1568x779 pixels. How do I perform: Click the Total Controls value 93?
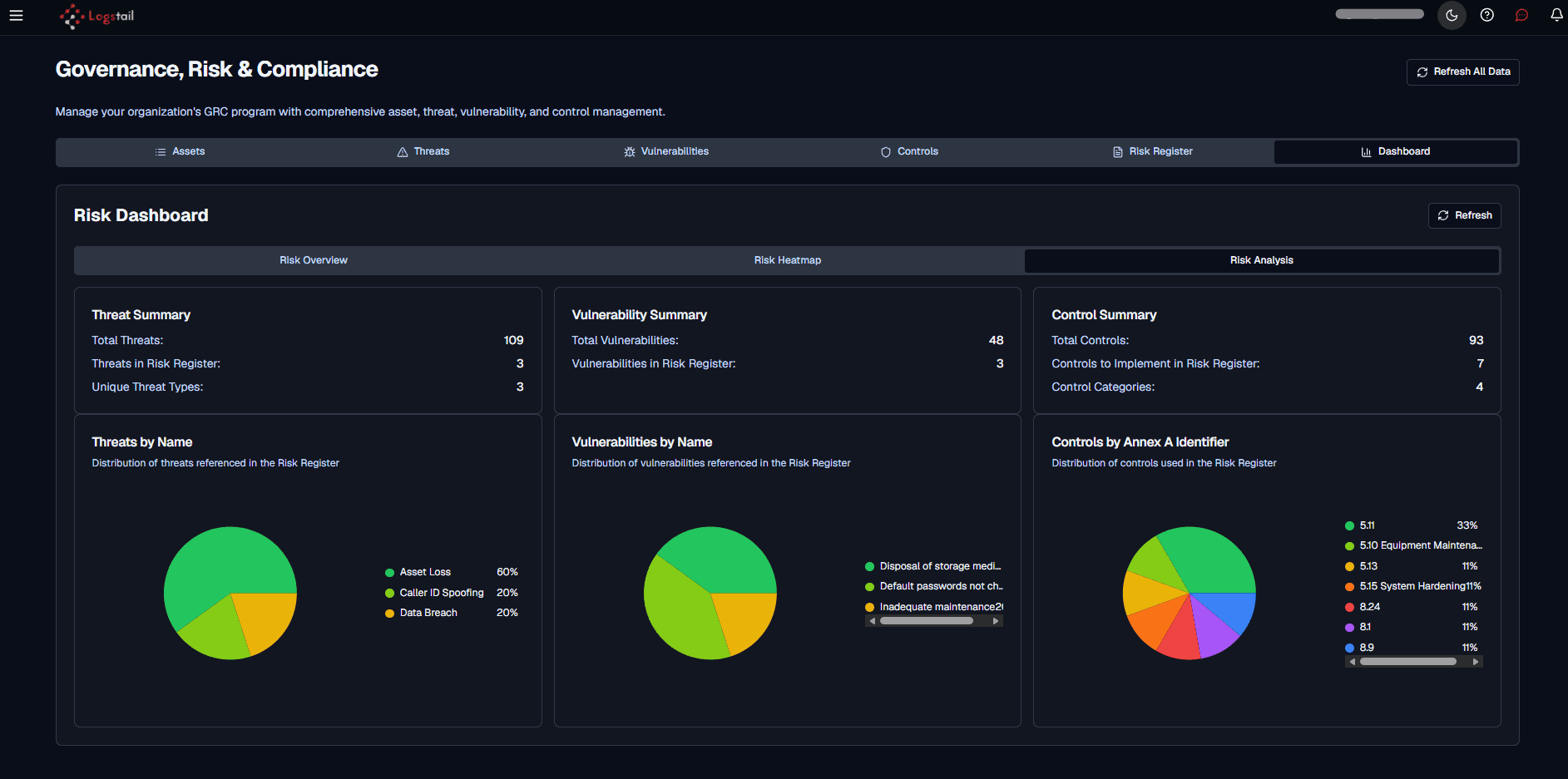(1476, 340)
